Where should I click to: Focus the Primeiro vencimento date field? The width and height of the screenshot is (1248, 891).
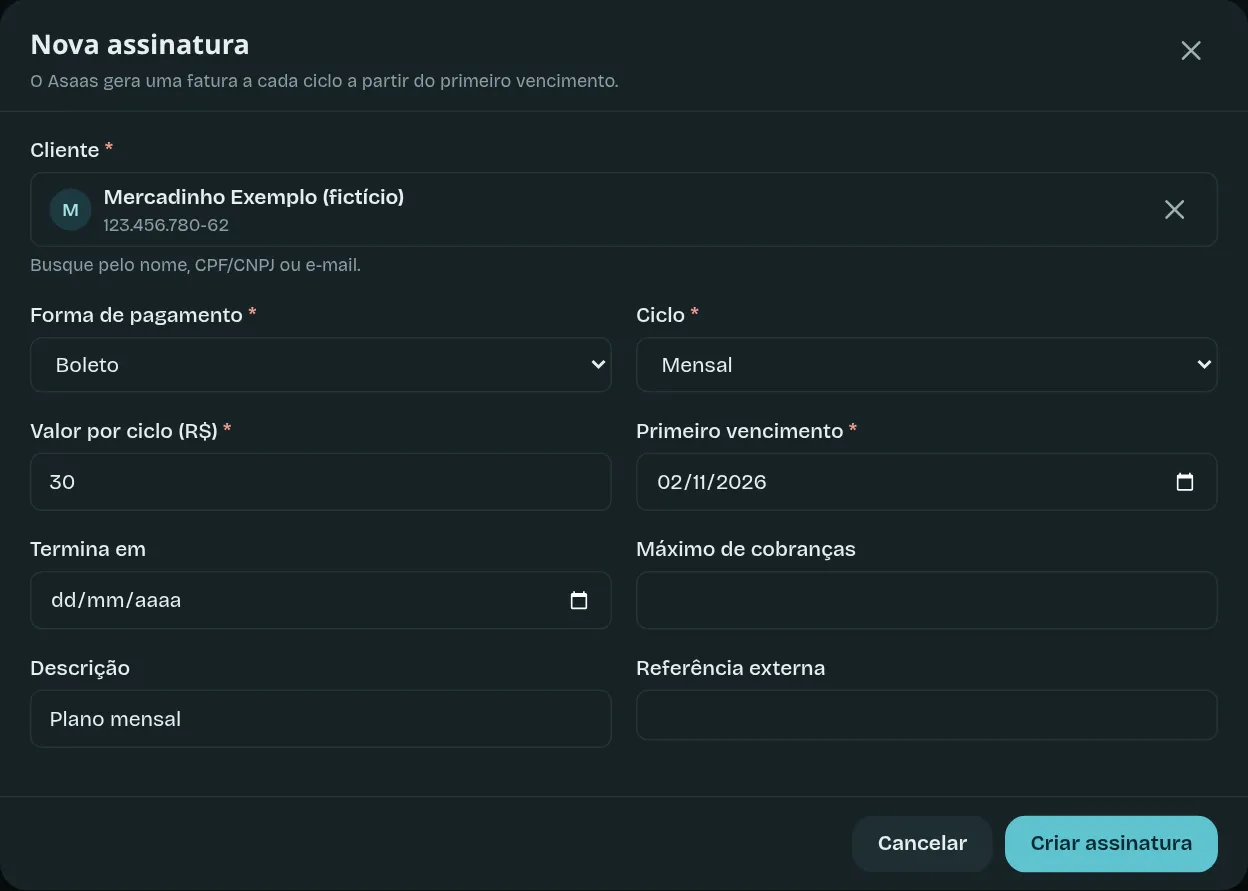click(926, 482)
